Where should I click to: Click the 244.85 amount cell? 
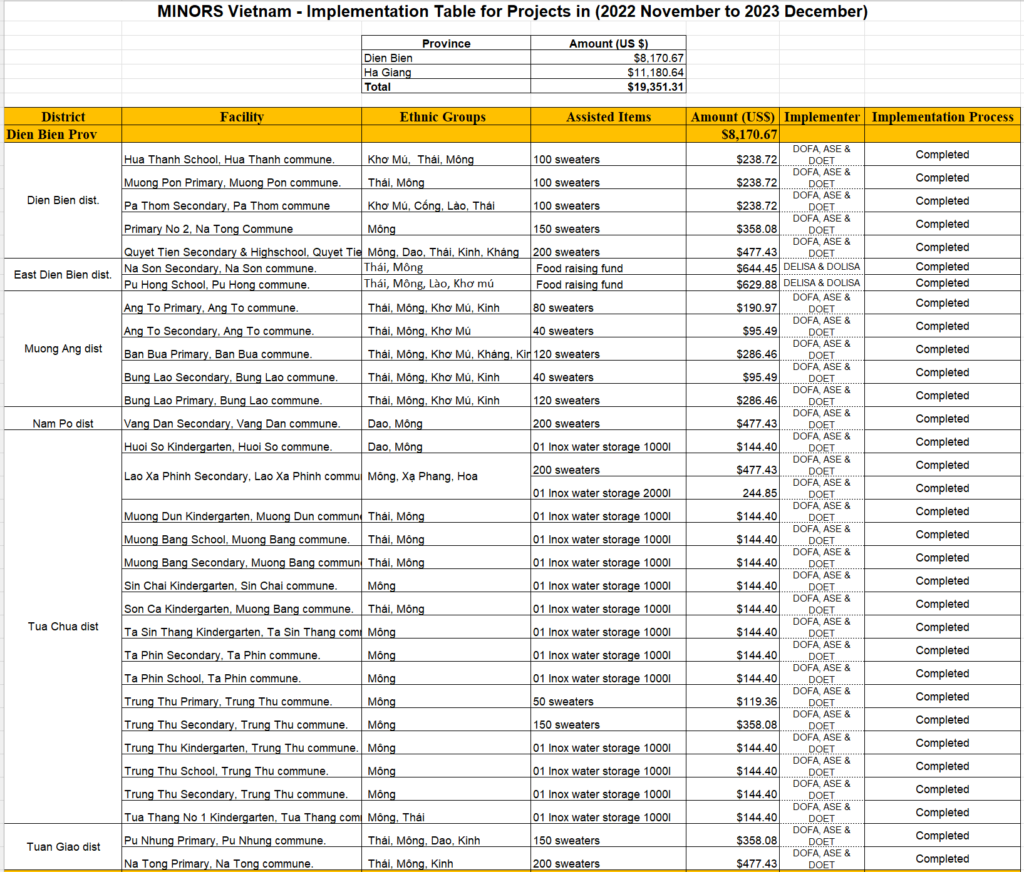[x=732, y=489]
